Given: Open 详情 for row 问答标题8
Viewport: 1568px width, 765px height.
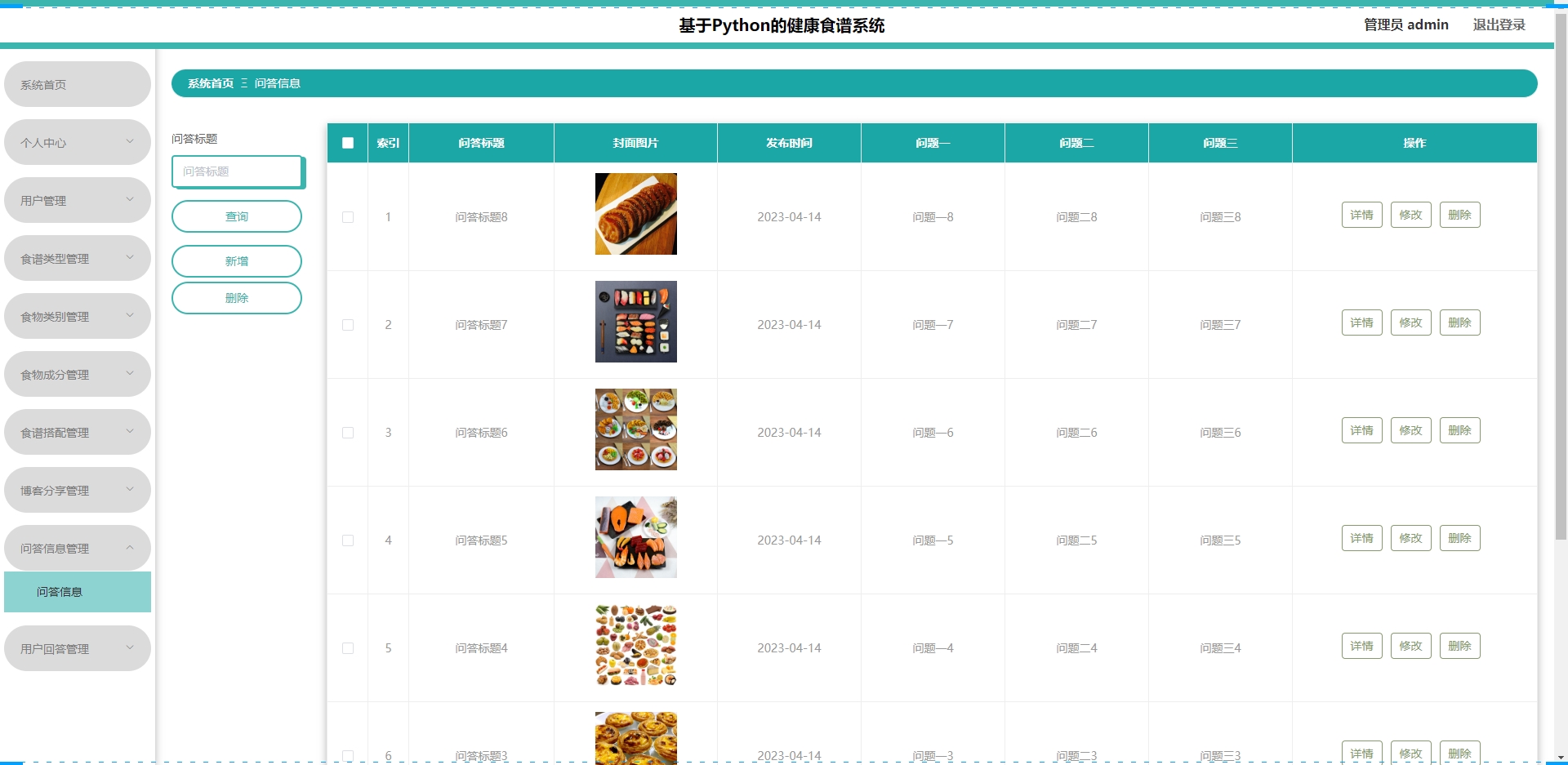Looking at the screenshot, I should [1361, 215].
